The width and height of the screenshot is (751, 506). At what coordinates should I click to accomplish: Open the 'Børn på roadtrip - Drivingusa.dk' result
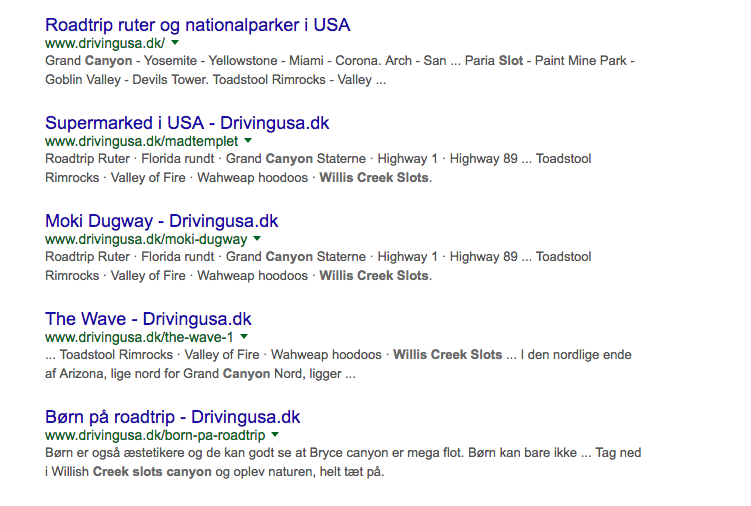point(172,417)
